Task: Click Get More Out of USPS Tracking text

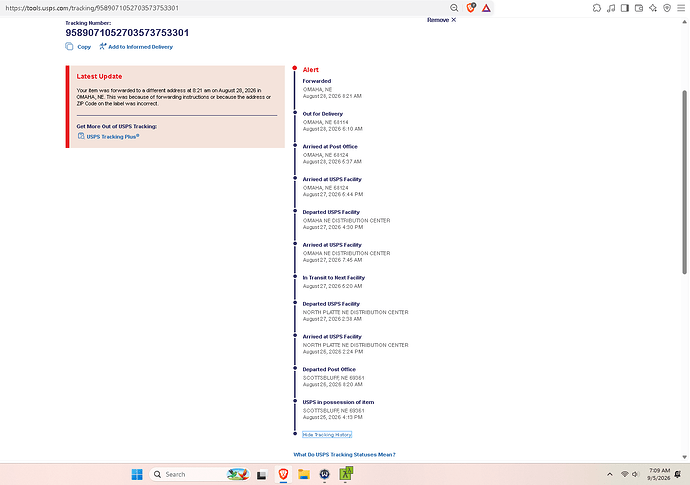Action: [117, 126]
